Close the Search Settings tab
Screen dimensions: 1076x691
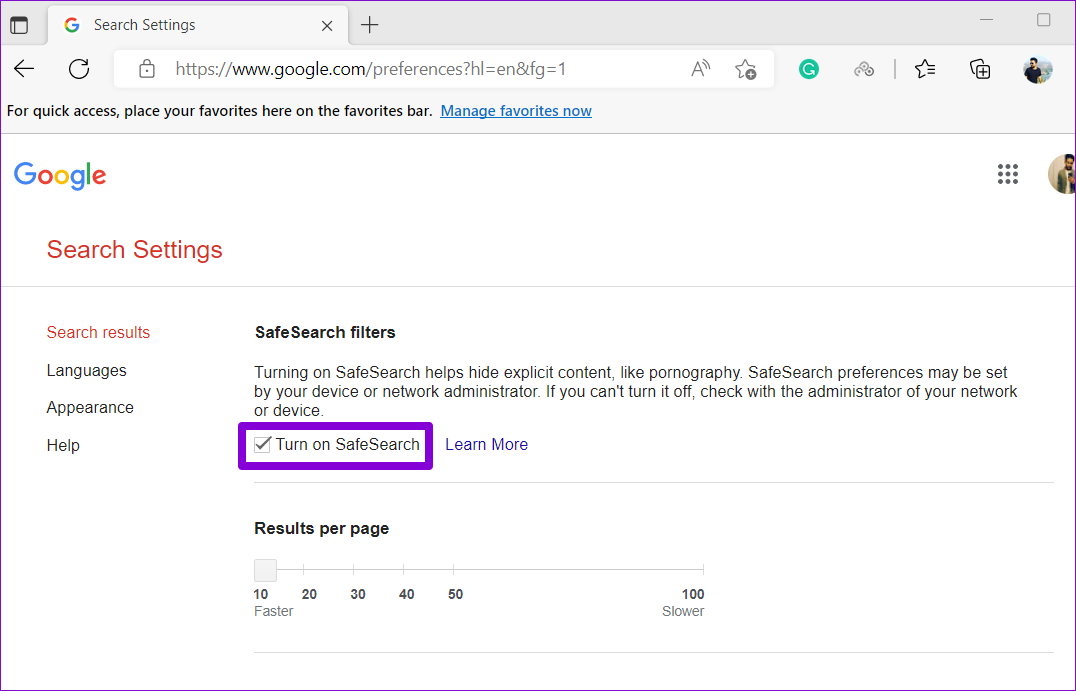pos(327,25)
